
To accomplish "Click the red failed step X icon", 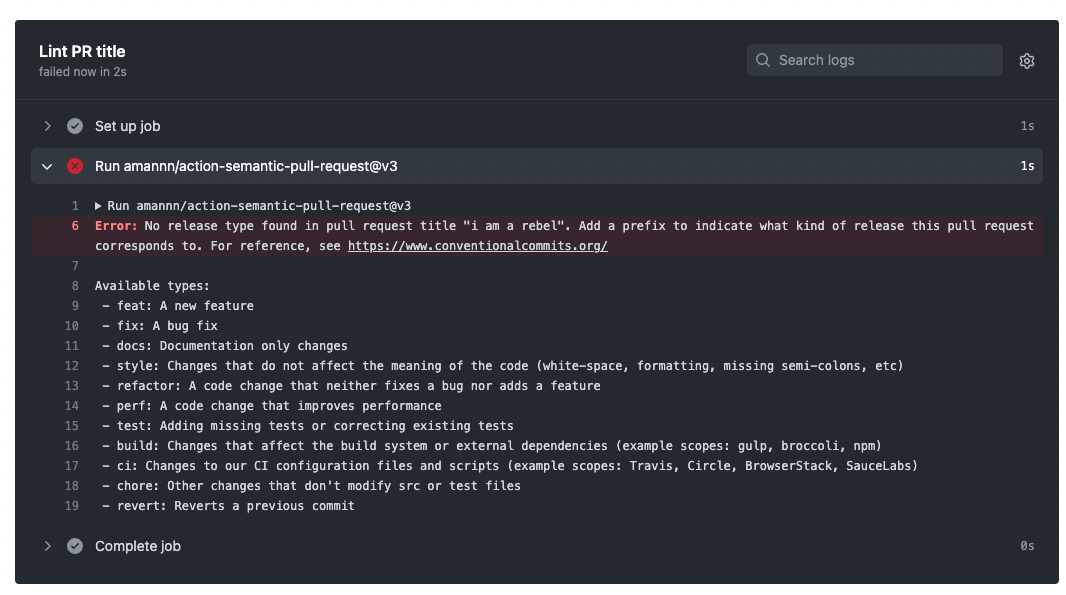I will point(75,166).
